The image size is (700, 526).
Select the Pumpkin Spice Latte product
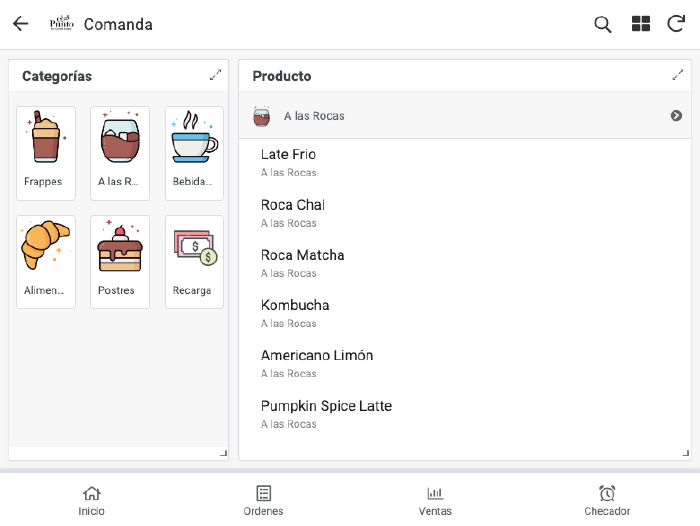326,413
